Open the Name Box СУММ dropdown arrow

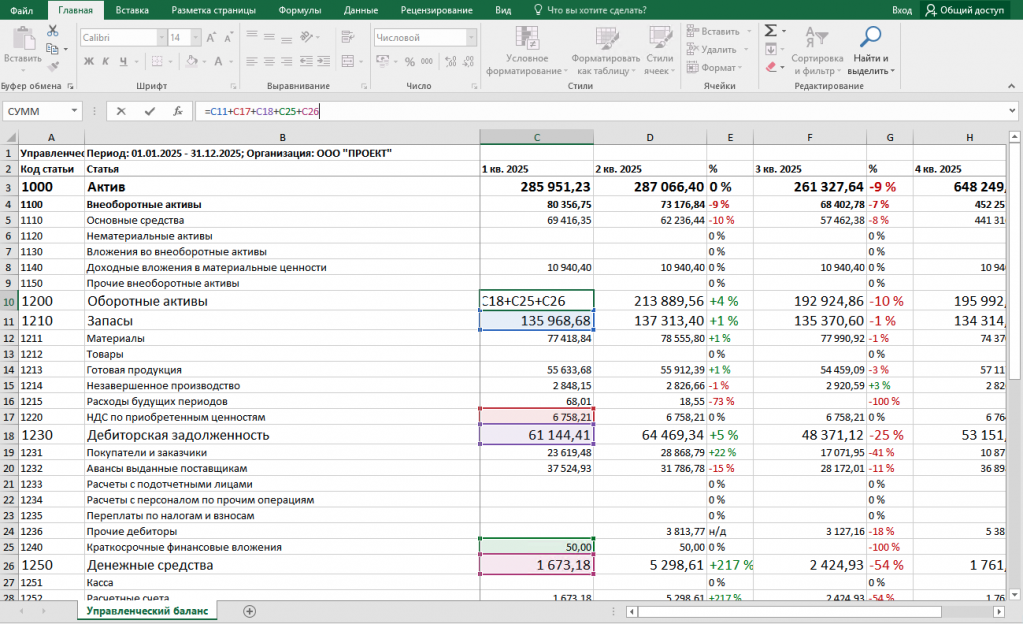[74, 111]
